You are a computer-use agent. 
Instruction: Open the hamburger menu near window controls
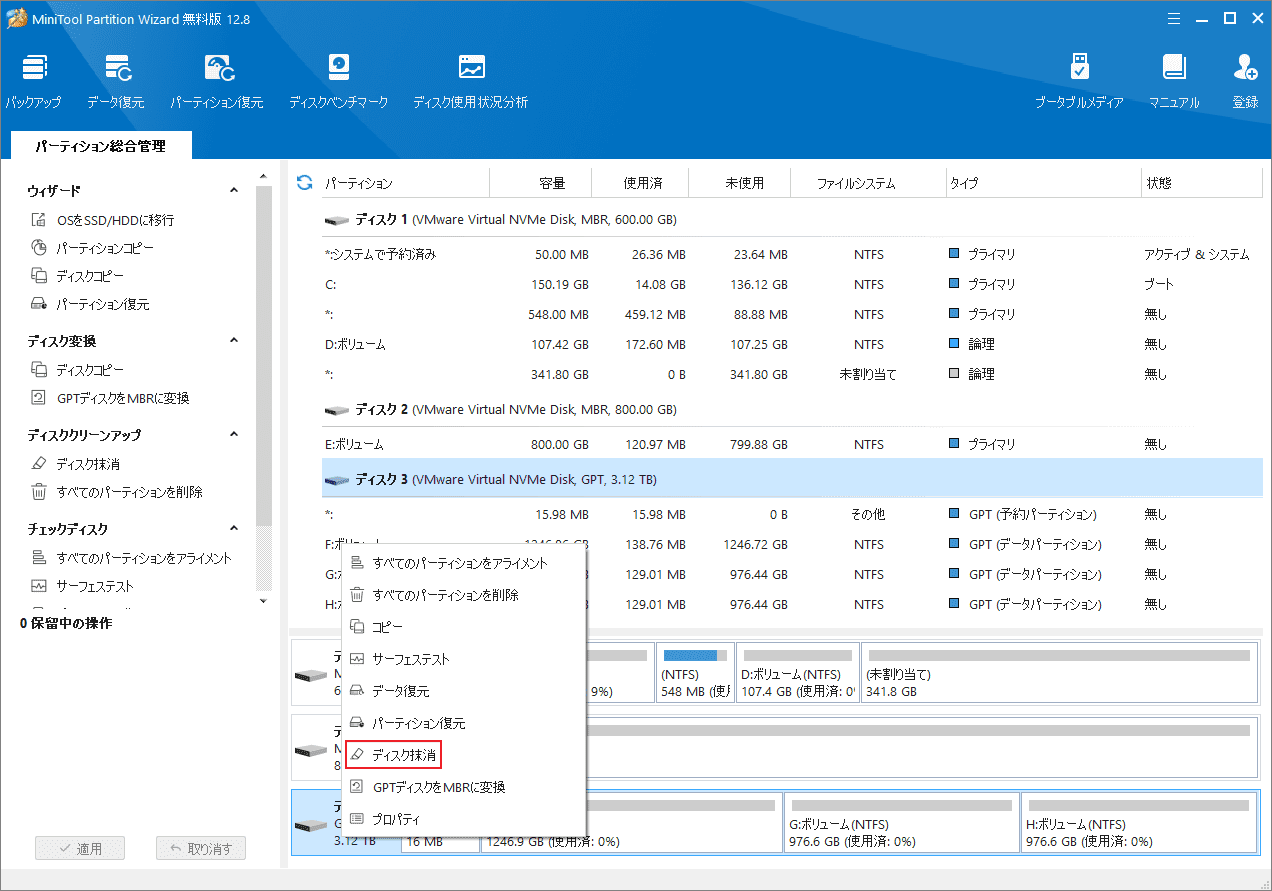point(1173,17)
